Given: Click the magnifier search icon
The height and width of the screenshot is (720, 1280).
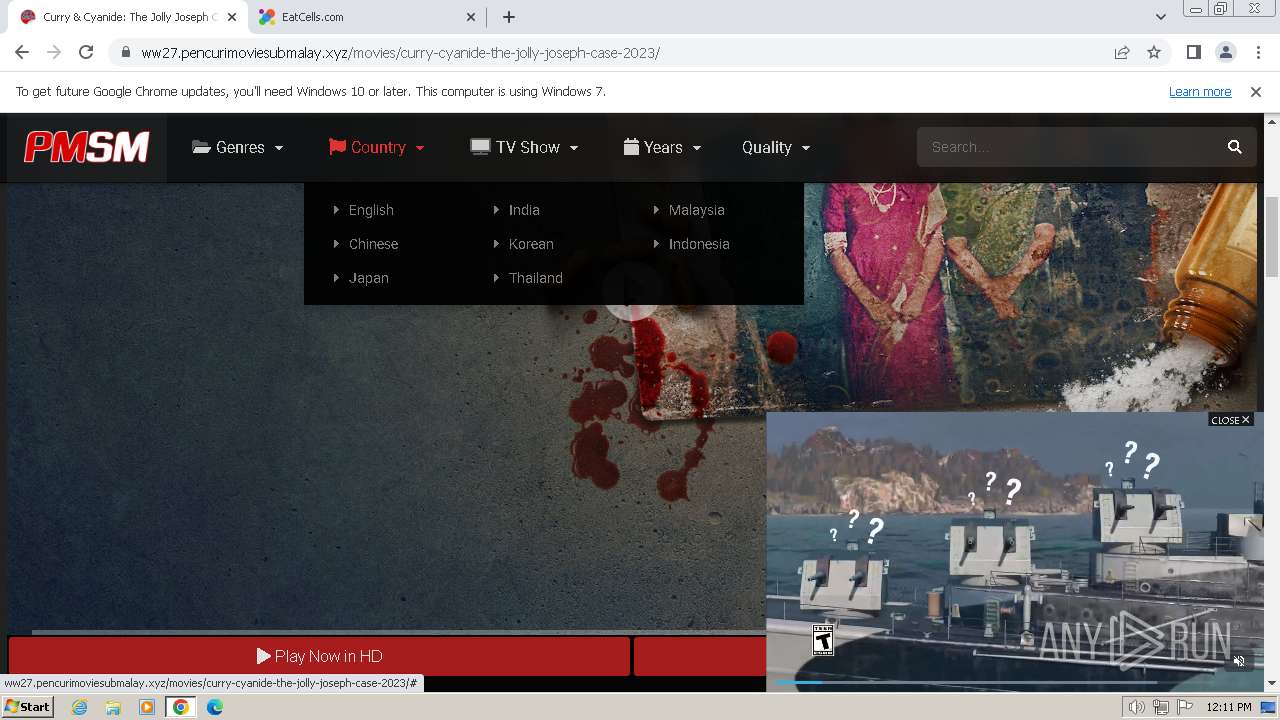Looking at the screenshot, I should coord(1235,147).
